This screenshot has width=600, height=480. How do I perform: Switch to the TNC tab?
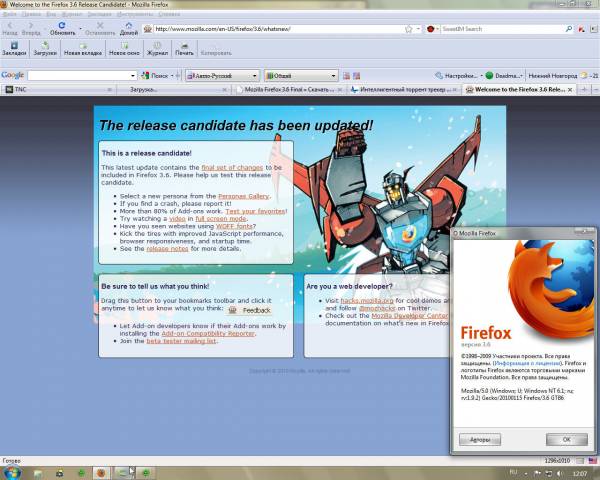pos(57,90)
